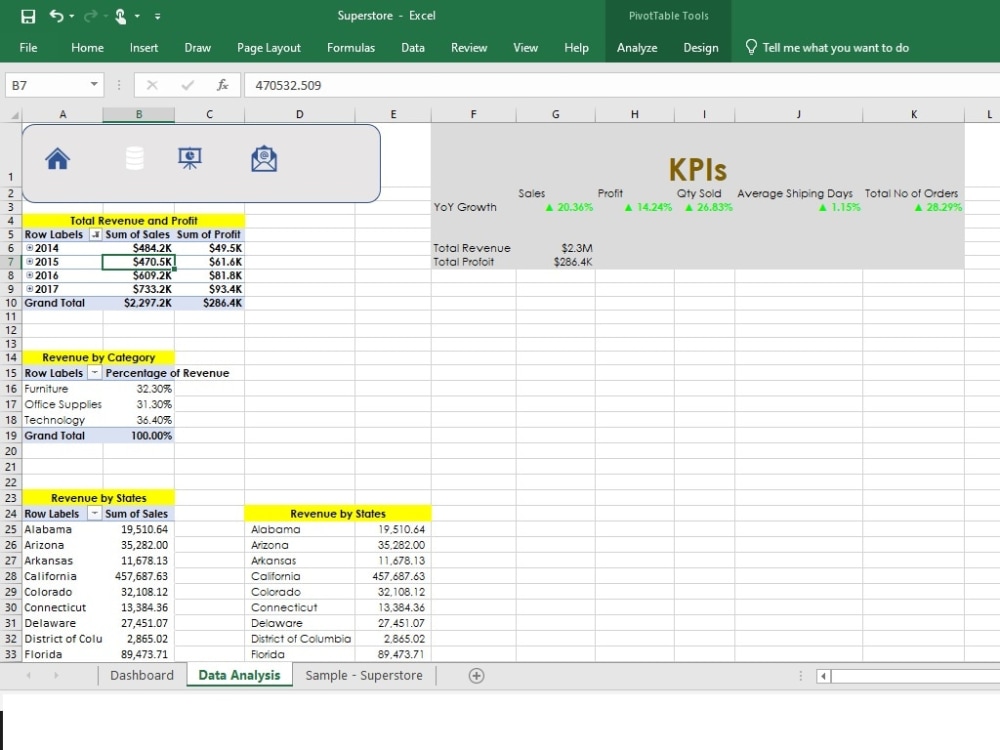The width and height of the screenshot is (1000, 750).
Task: Click the presentation screen icon in the navigation panel
Action: [189, 155]
